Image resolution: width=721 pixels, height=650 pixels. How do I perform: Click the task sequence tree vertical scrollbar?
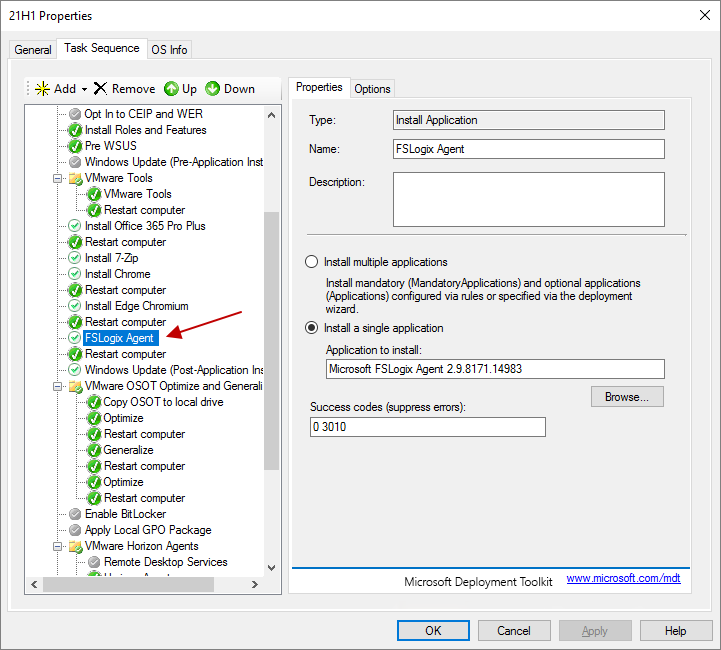273,340
